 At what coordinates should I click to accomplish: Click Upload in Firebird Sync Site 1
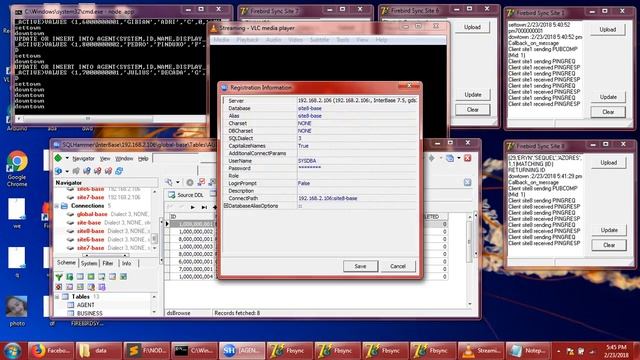click(x=607, y=30)
